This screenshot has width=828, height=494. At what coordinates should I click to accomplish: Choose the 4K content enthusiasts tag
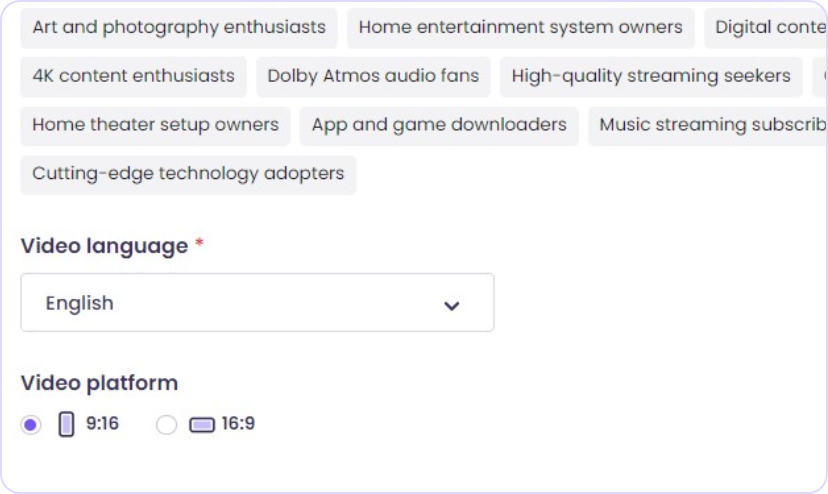[133, 76]
